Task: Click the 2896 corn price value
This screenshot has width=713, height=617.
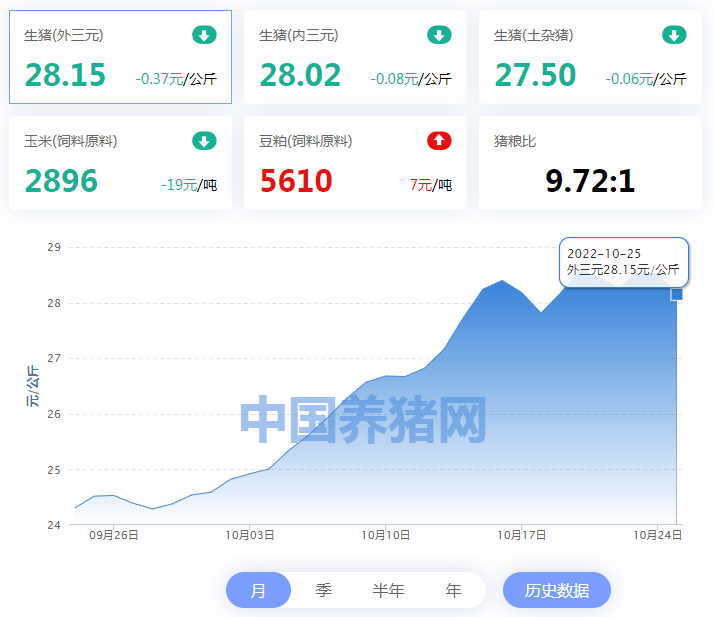Action: click(x=61, y=181)
